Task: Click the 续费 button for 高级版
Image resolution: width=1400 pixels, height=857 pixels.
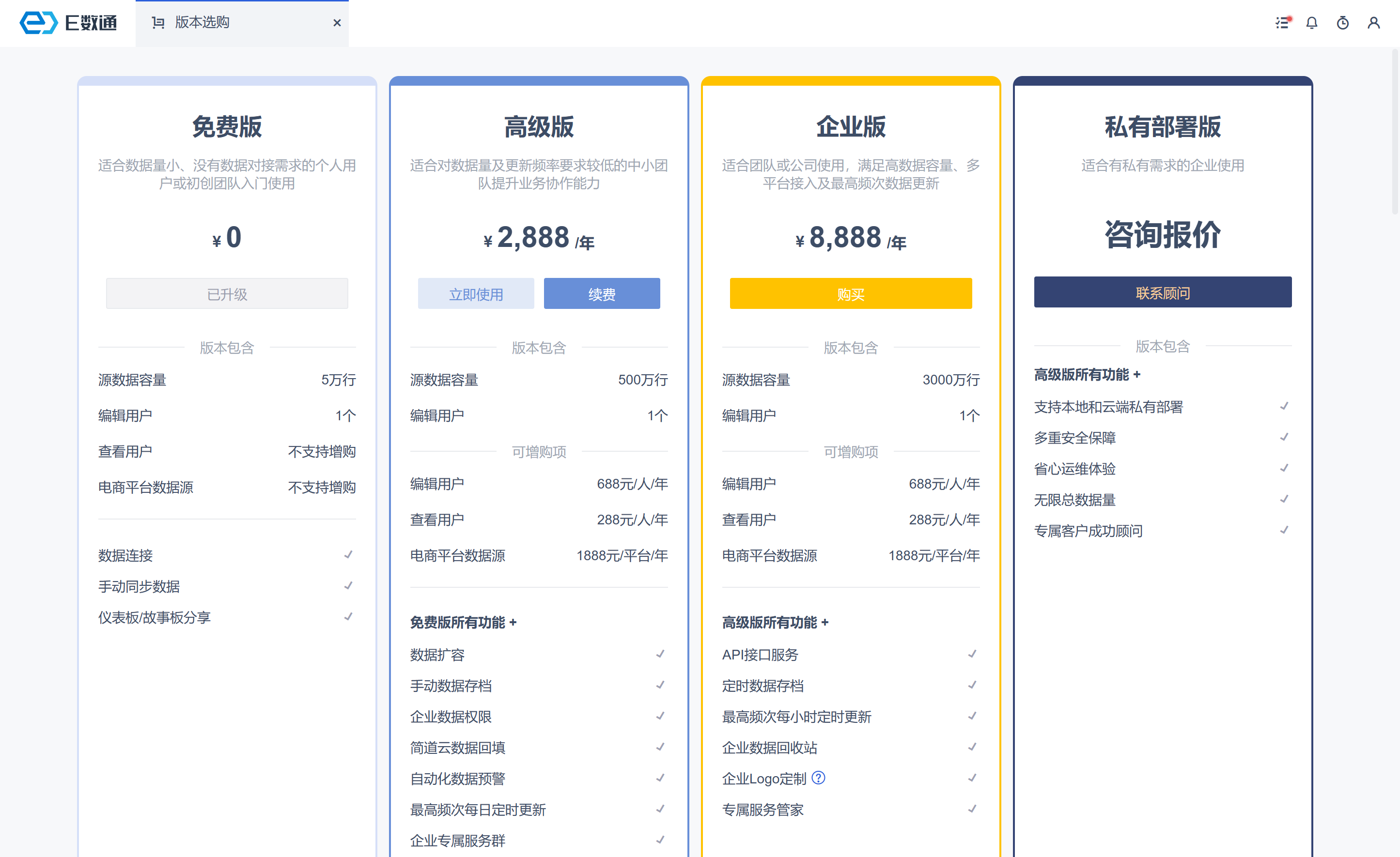Action: pyautogui.click(x=602, y=293)
